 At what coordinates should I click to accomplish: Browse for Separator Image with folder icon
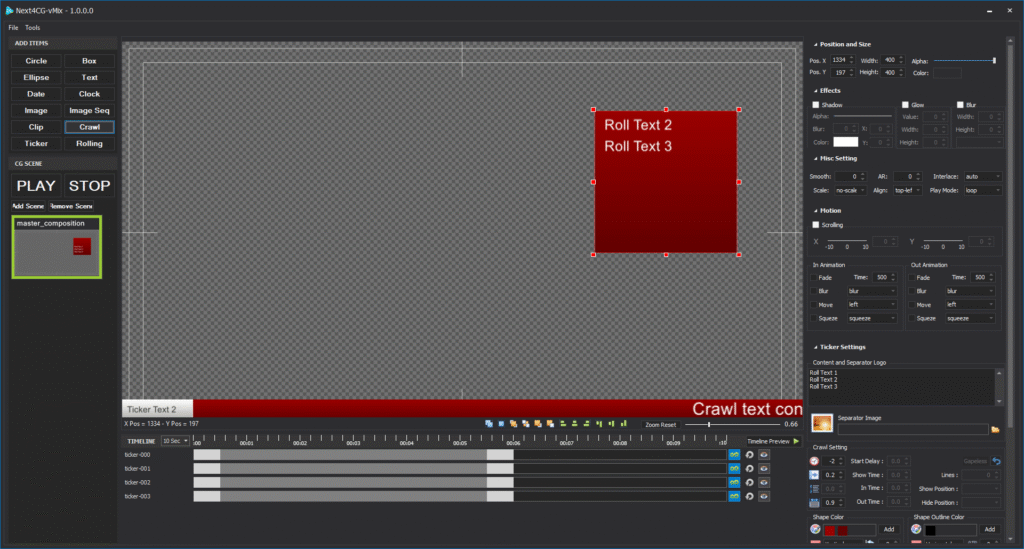pyautogui.click(x=995, y=429)
